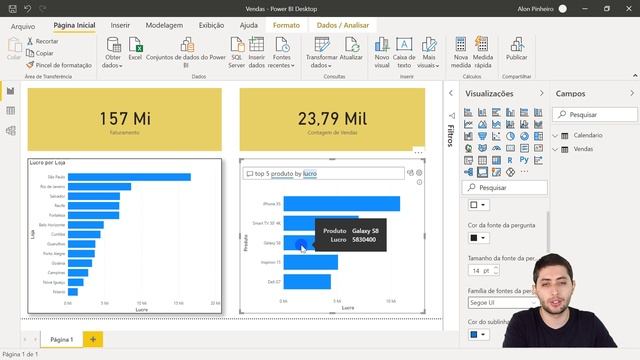Add a Novo visual to the report

(382, 52)
